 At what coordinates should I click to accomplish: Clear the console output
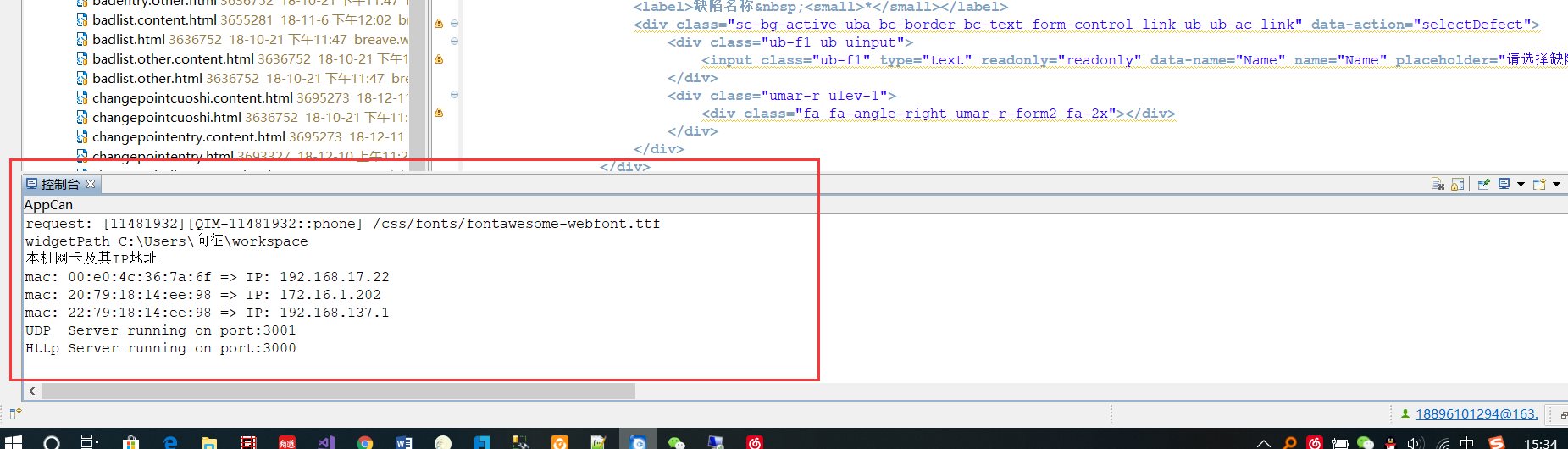pos(1438,184)
